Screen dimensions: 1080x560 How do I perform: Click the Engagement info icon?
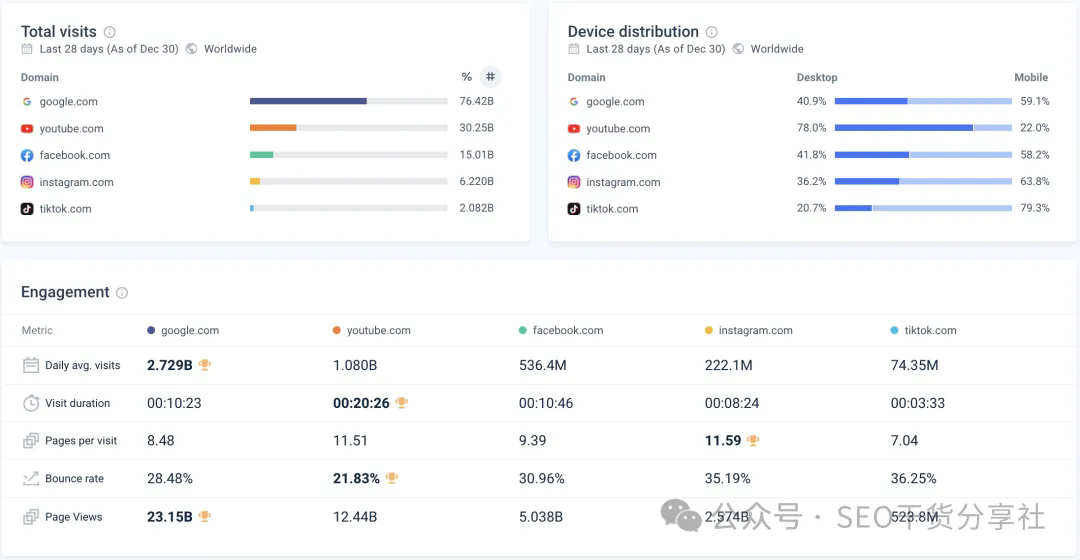[122, 293]
